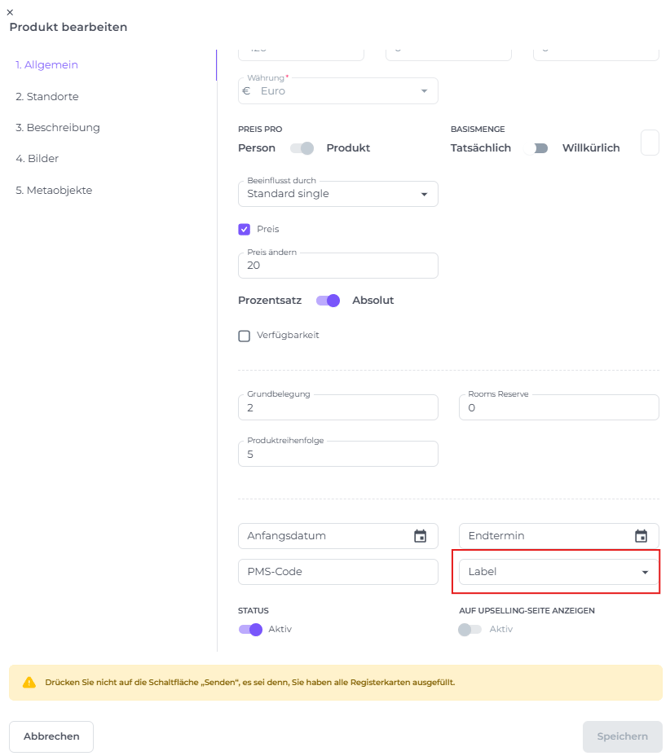Select the 5. Metaobjekte section
Screen dimensions: 670x756
tap(53, 190)
